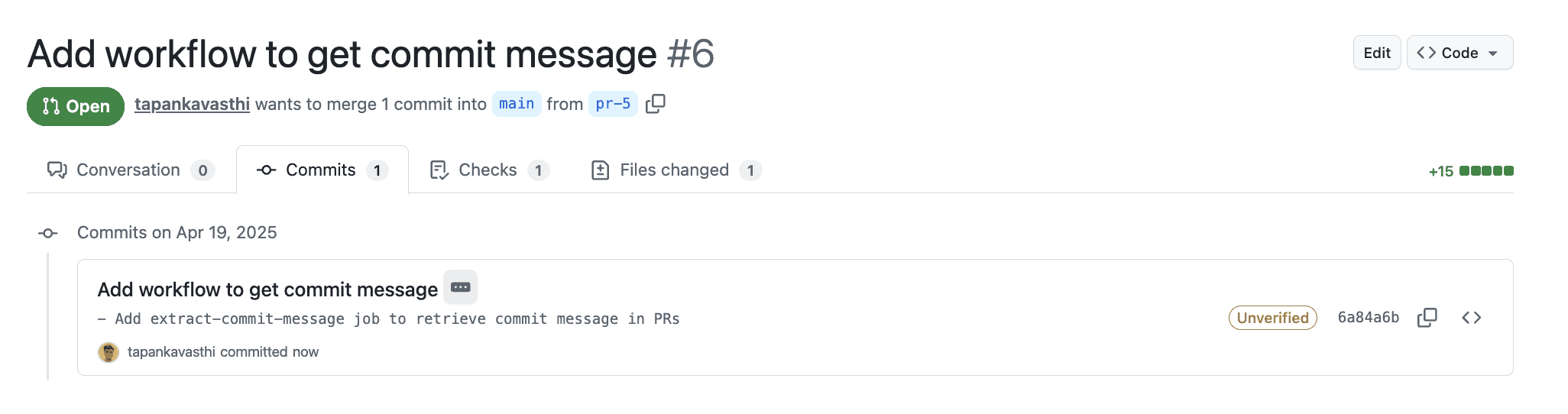Click the pr-5 head branch label
This screenshot has height=414, width=1568.
point(613,104)
